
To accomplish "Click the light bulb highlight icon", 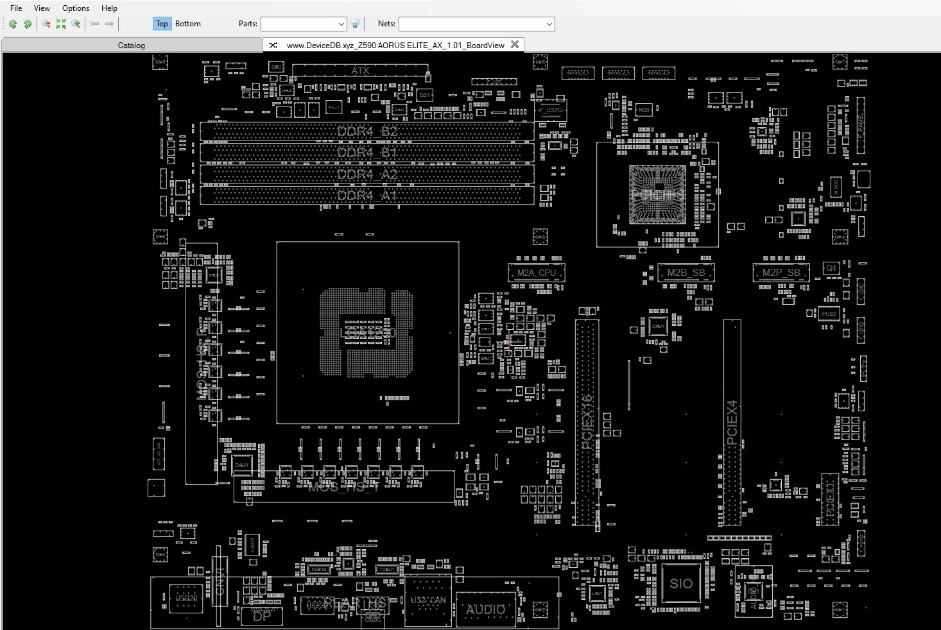I will tap(355, 24).
